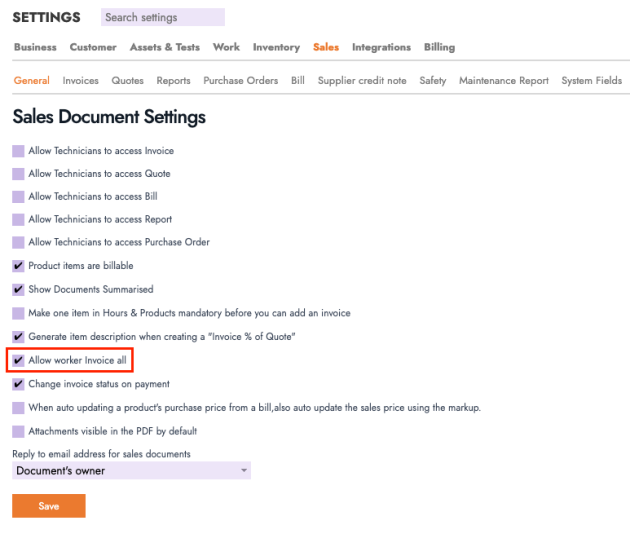Disable Change invoice status on payment

pyautogui.click(x=18, y=384)
